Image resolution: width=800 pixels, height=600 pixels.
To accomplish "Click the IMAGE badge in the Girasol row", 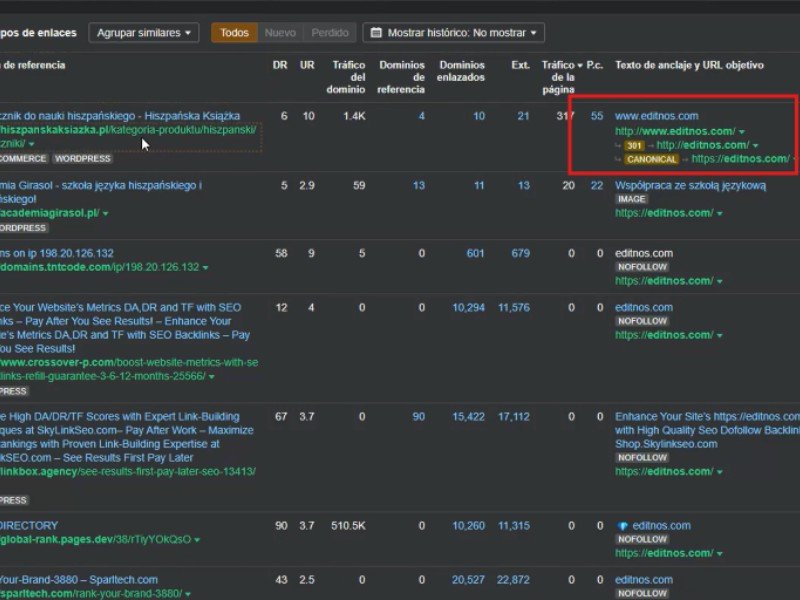I will click(632, 199).
